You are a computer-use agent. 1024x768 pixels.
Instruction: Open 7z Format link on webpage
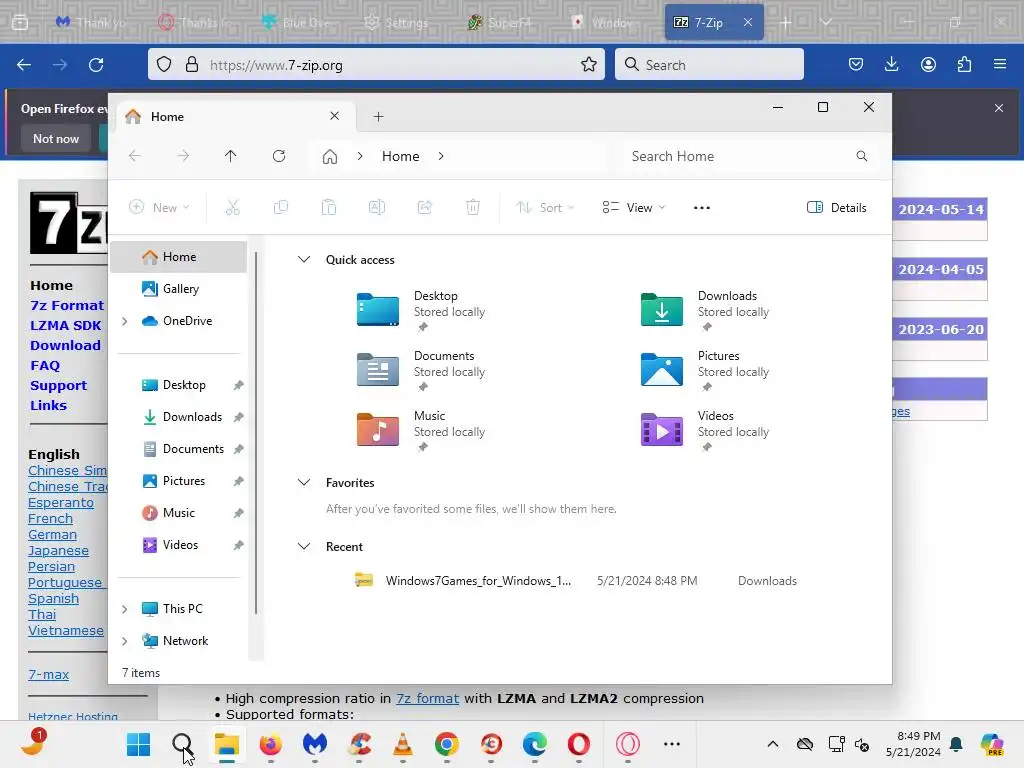click(67, 305)
